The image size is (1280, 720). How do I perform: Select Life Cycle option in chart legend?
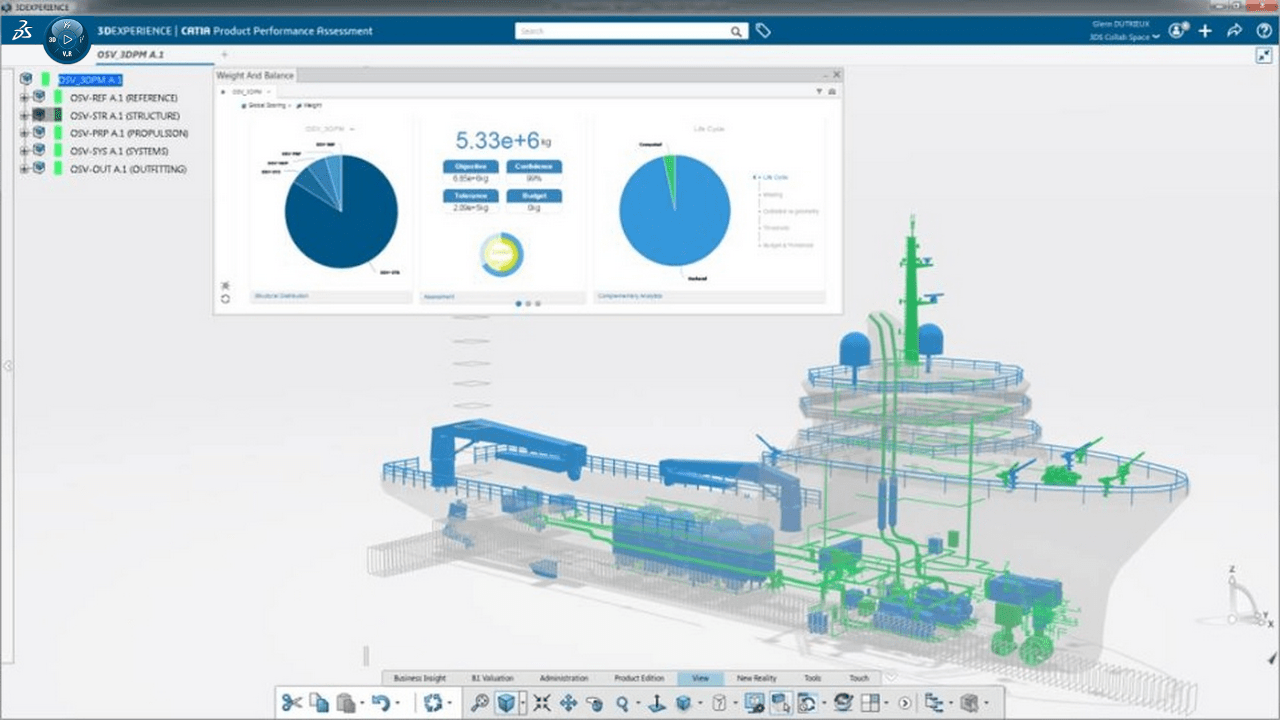773,178
